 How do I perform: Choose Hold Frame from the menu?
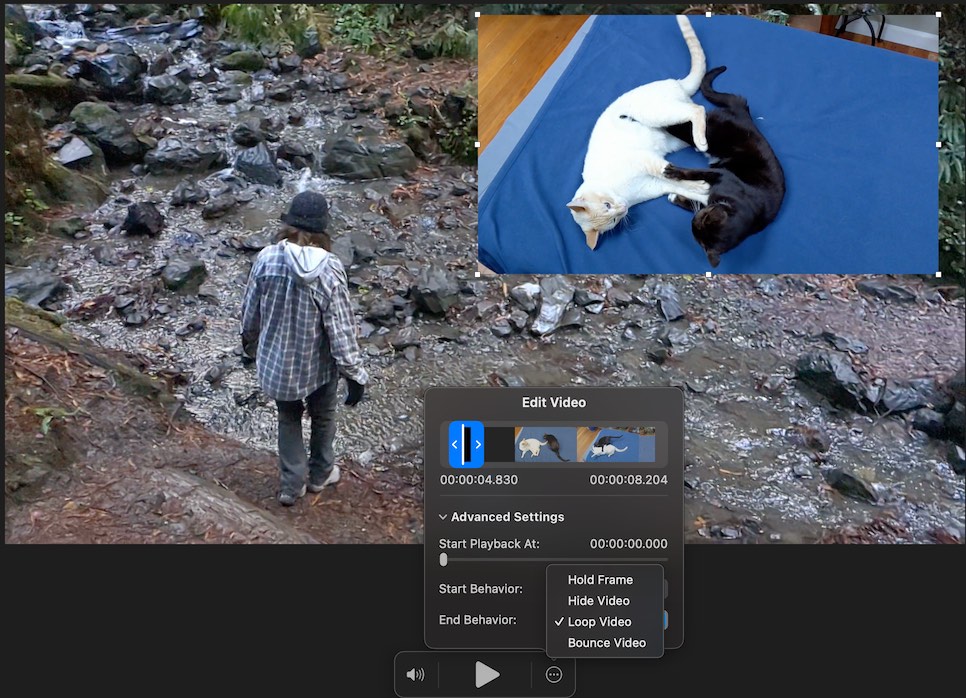coord(600,580)
